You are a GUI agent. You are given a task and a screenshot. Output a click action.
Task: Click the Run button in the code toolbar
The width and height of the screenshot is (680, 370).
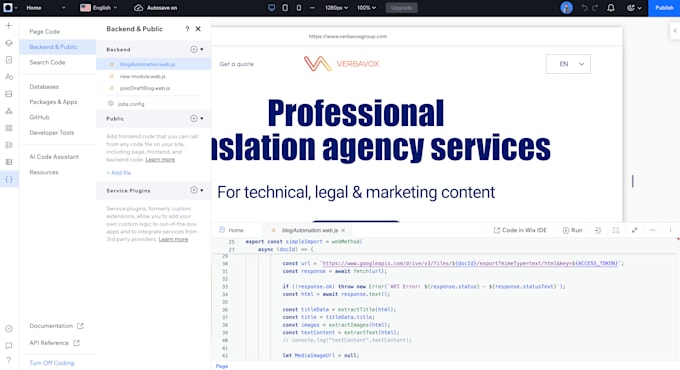(572, 230)
